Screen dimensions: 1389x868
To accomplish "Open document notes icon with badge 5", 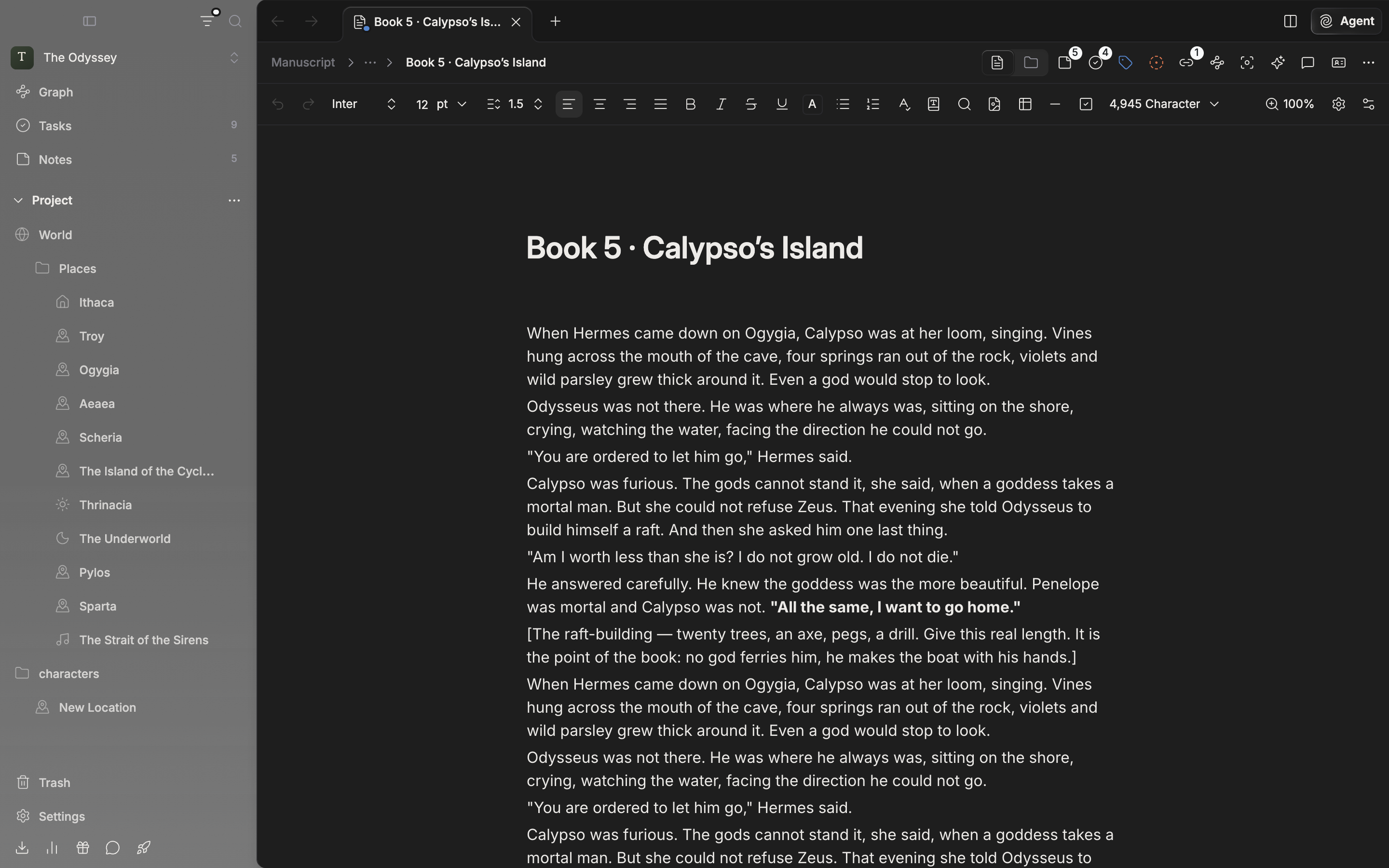I will click(1065, 63).
